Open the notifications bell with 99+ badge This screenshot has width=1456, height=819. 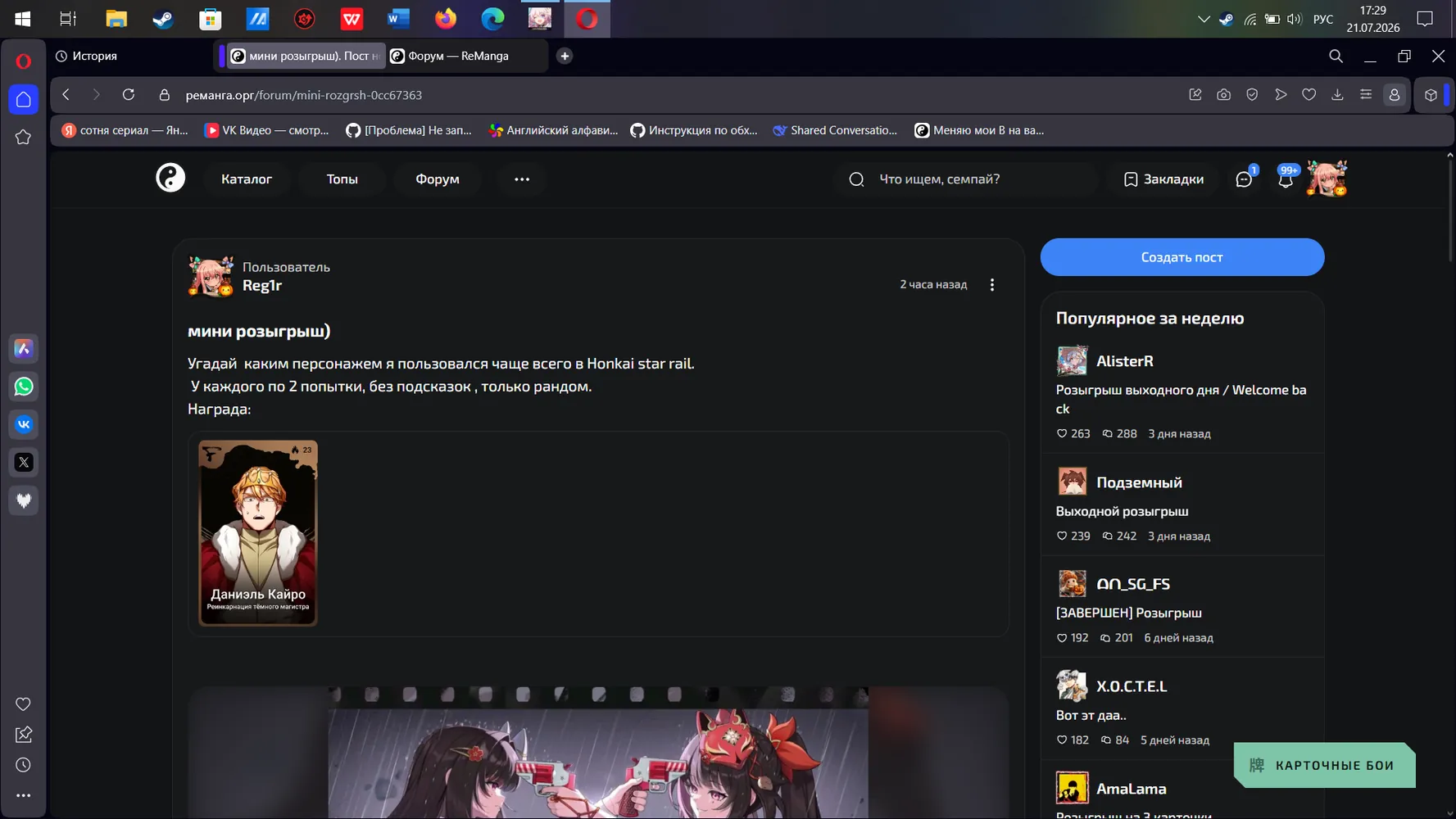point(1286,179)
